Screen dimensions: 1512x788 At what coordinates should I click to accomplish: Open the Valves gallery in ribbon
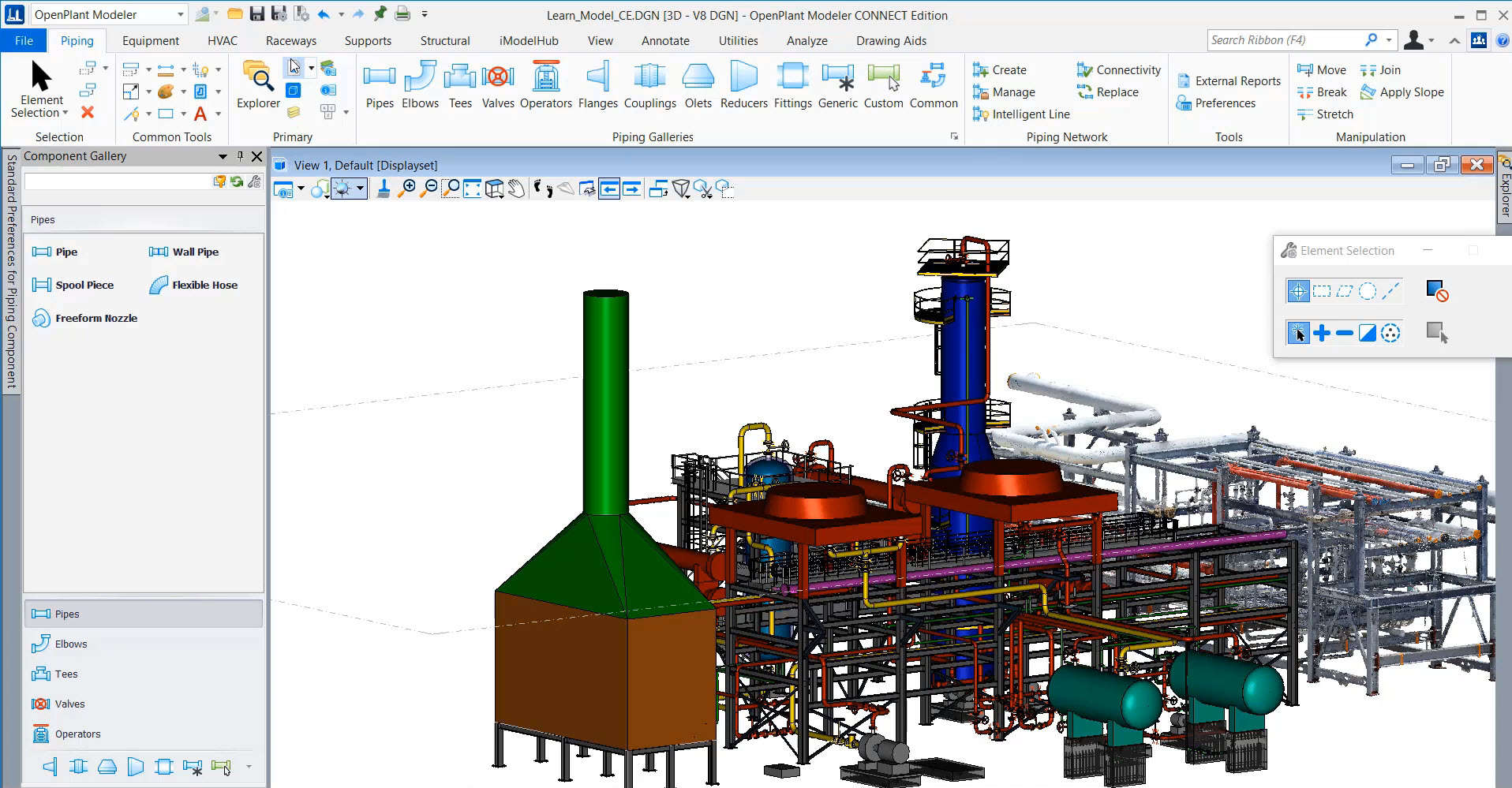498,85
